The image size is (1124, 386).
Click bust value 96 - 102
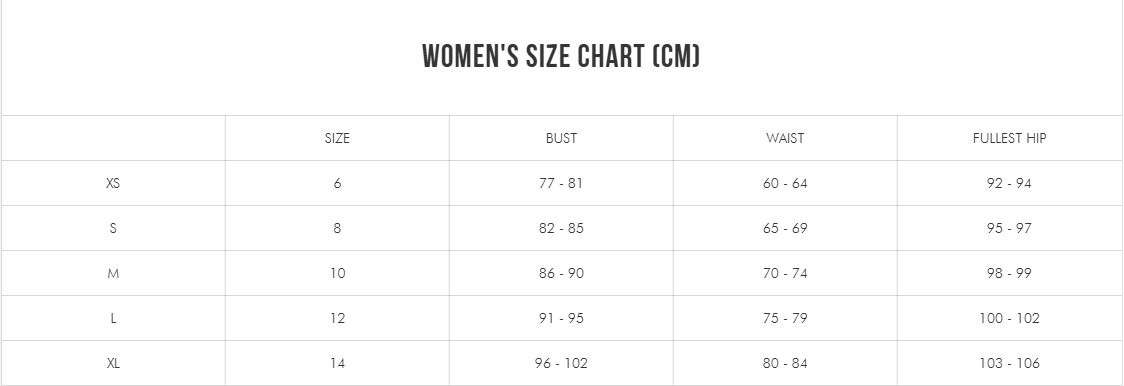tap(561, 364)
